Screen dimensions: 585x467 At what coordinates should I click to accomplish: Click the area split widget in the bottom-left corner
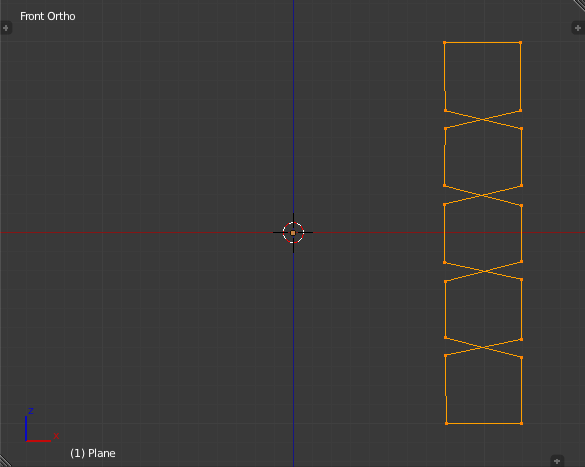tap(5, 461)
